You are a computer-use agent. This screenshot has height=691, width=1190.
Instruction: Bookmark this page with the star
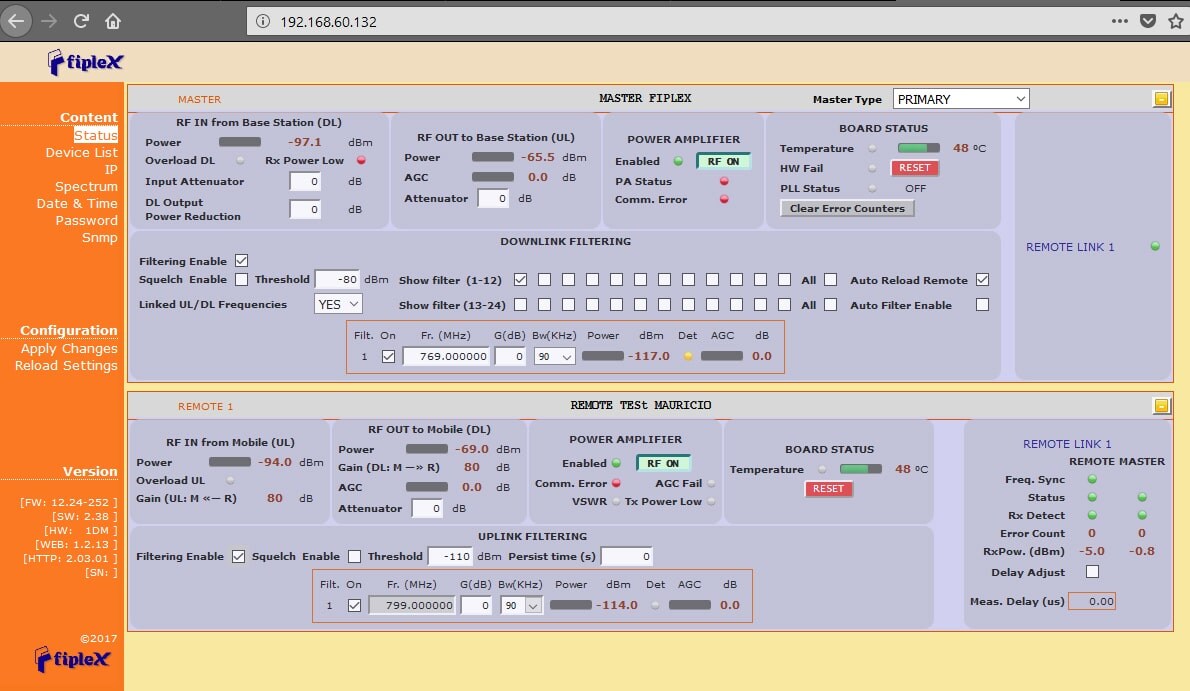point(1176,21)
